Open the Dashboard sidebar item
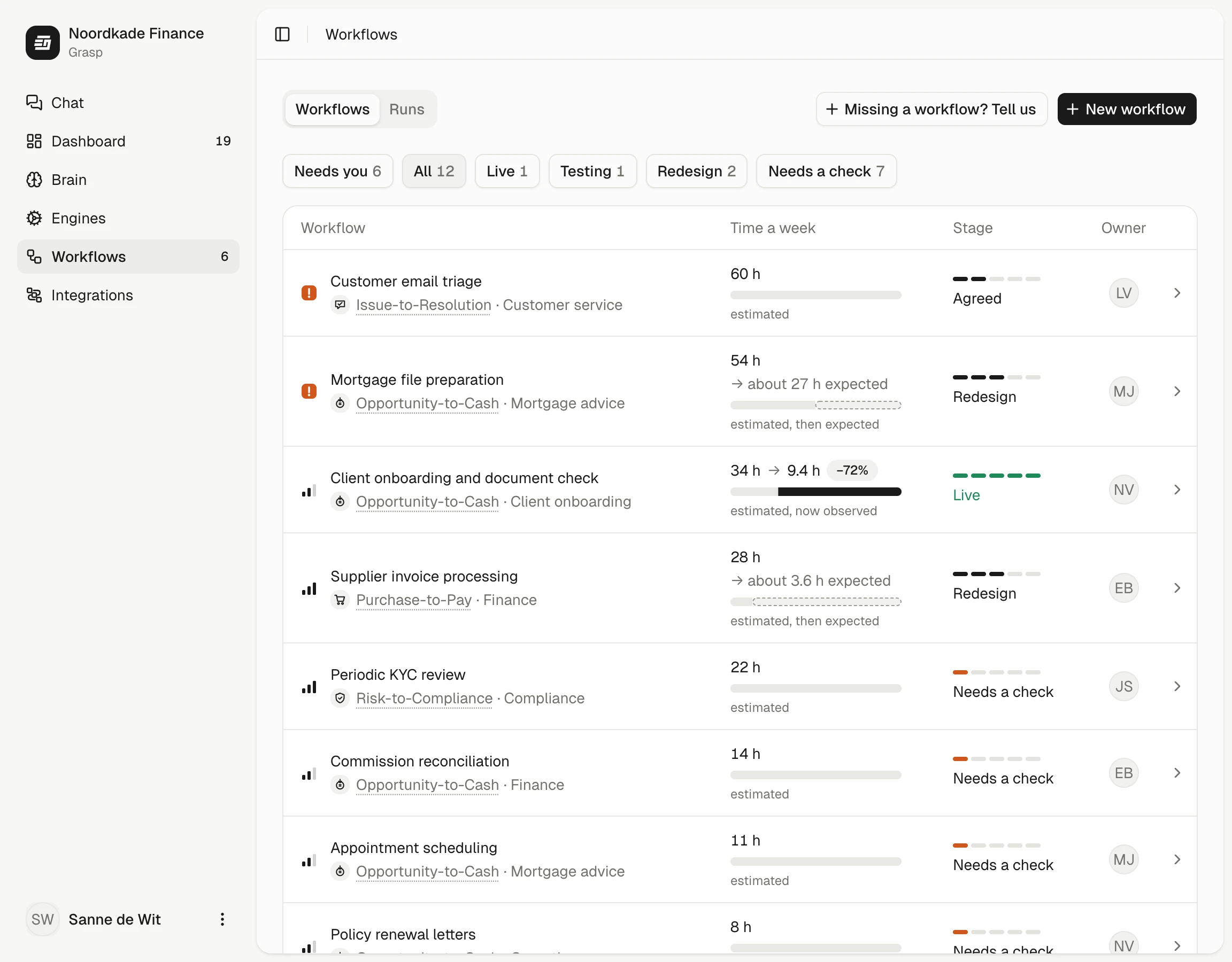The width and height of the screenshot is (1232, 962). [x=128, y=141]
